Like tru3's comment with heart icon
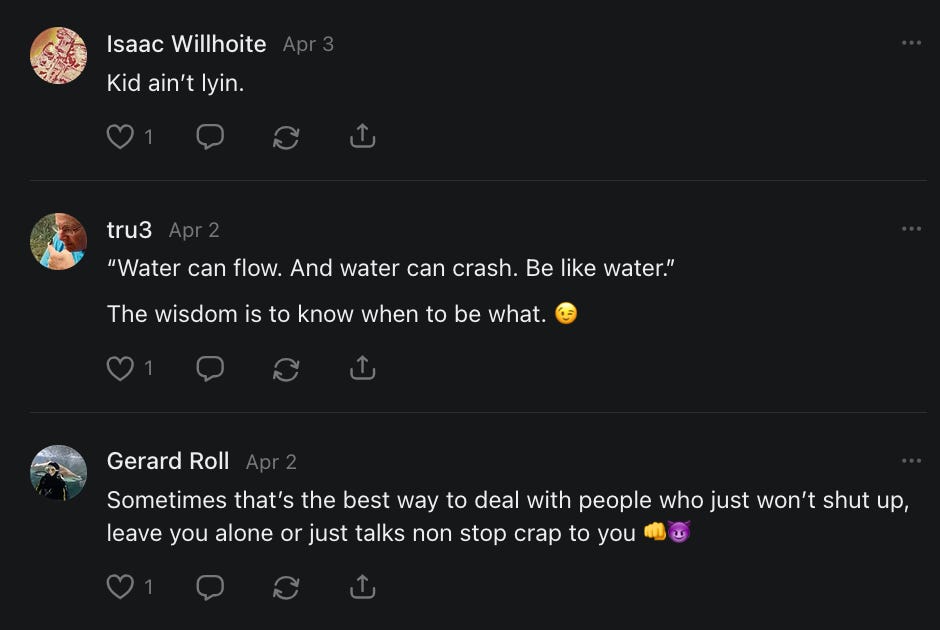The width and height of the screenshot is (940, 630). pos(120,368)
